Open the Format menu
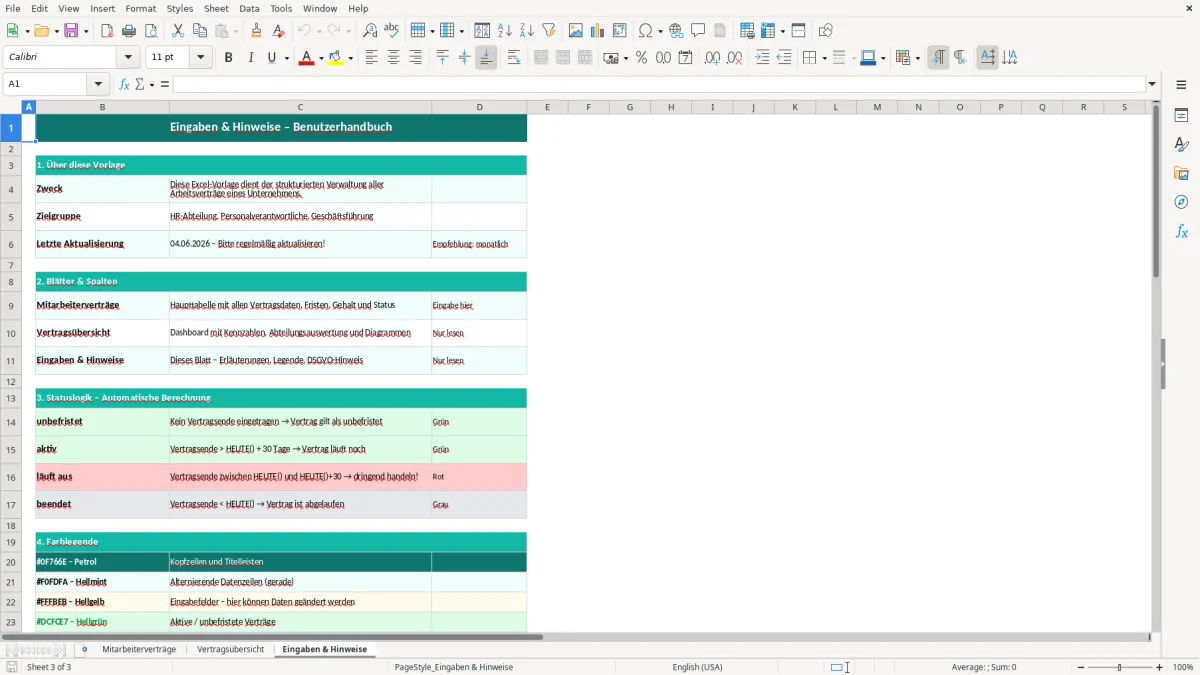The width and height of the screenshot is (1200, 675). 140,8
